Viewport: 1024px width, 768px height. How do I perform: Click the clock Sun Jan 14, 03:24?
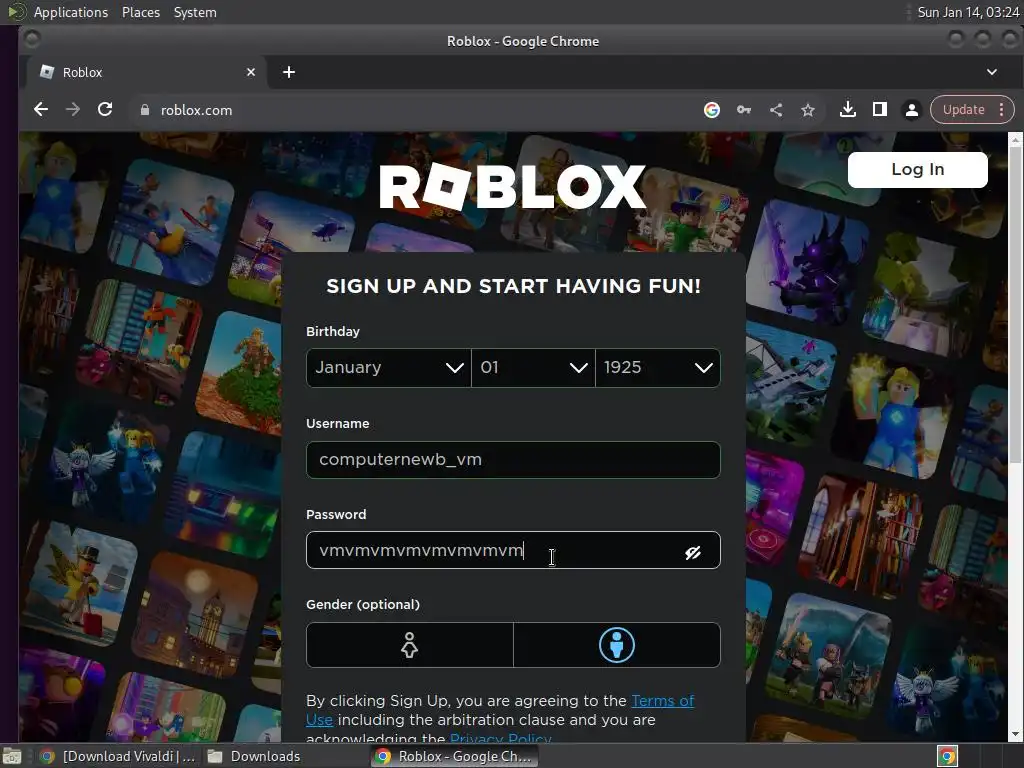[967, 12]
